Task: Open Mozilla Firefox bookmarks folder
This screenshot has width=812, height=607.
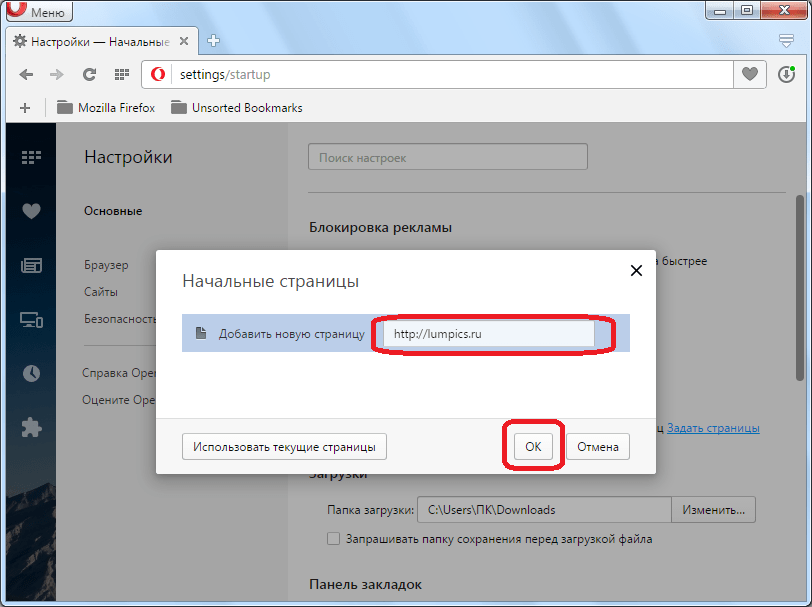Action: 106,108
